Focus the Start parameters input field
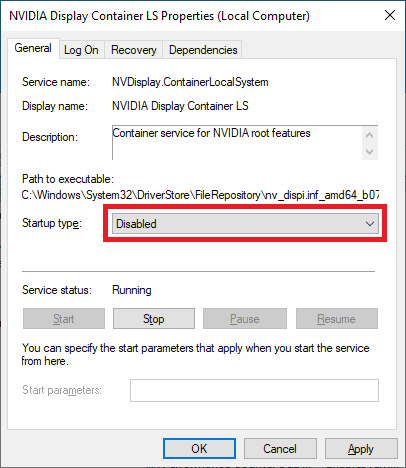The width and height of the screenshot is (406, 468). coord(254,390)
